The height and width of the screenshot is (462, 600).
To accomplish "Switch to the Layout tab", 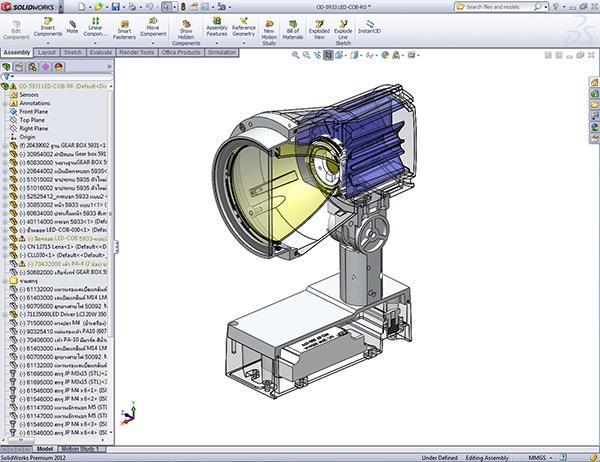I will pos(47,52).
